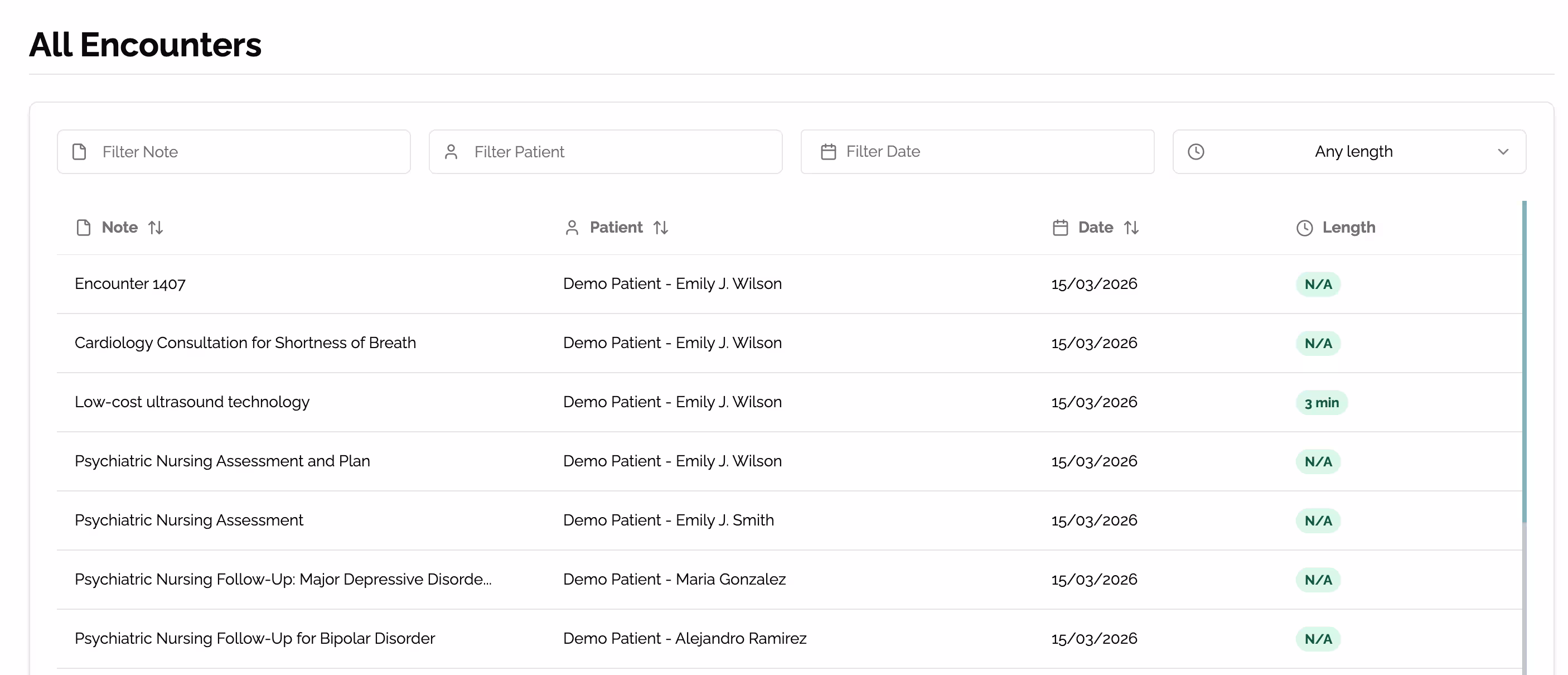Open Psychiatric Nursing Follow-Up for Bipolar Disorder

[x=255, y=638]
